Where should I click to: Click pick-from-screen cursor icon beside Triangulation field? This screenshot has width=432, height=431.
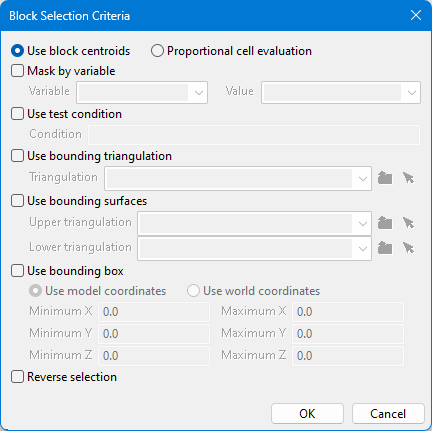408,178
